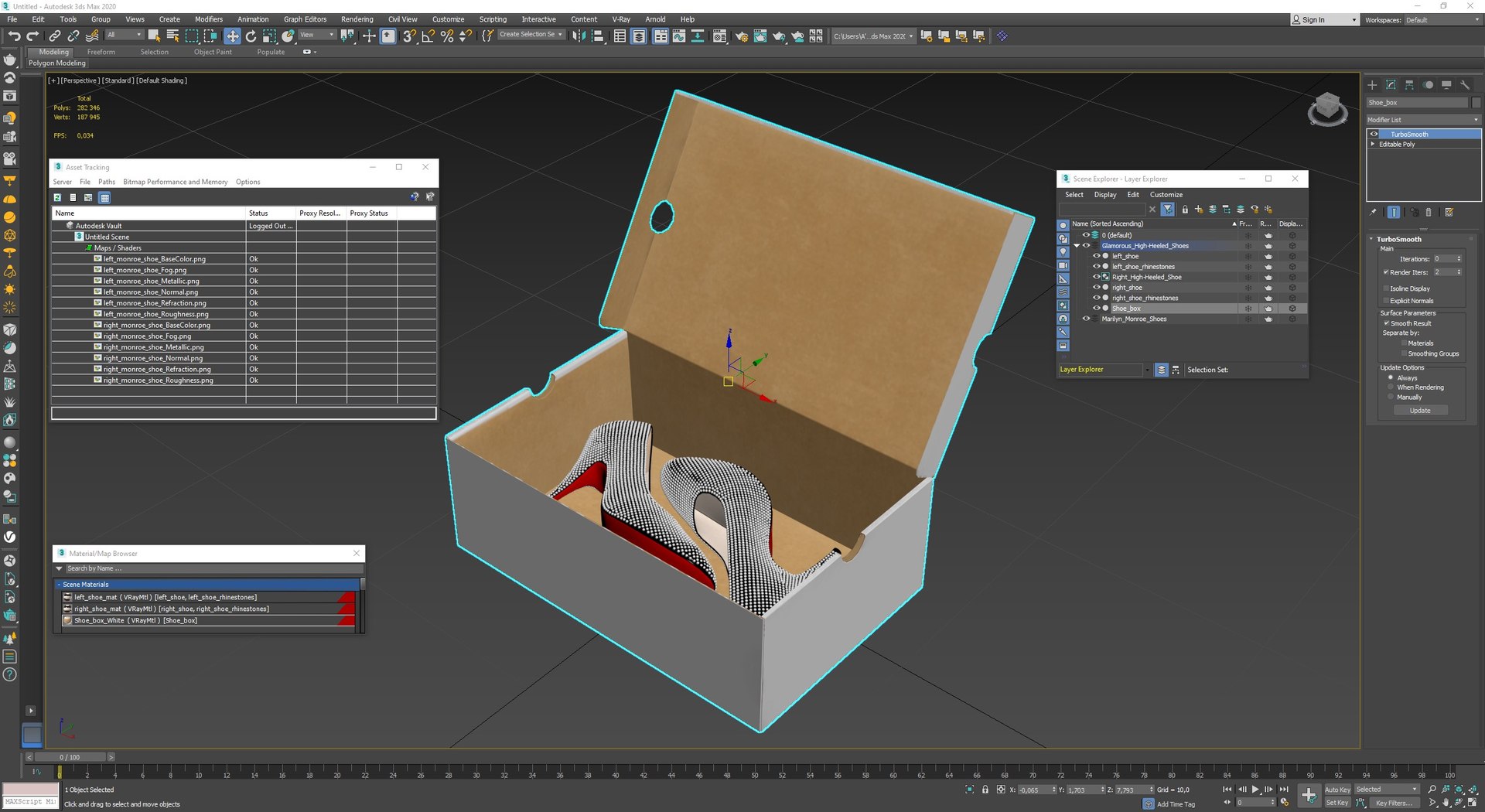Open the Utilities command panel tab
The height and width of the screenshot is (812, 1485).
pyautogui.click(x=1465, y=85)
